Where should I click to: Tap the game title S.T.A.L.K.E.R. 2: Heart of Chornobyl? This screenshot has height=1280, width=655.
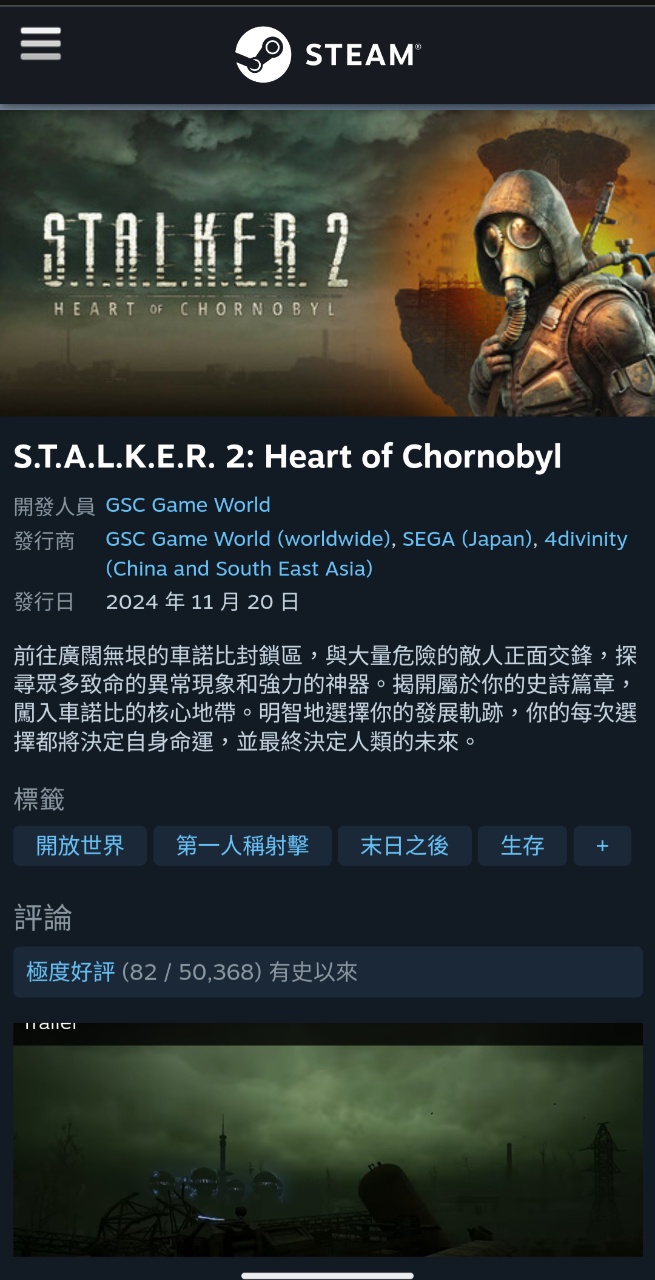point(288,457)
